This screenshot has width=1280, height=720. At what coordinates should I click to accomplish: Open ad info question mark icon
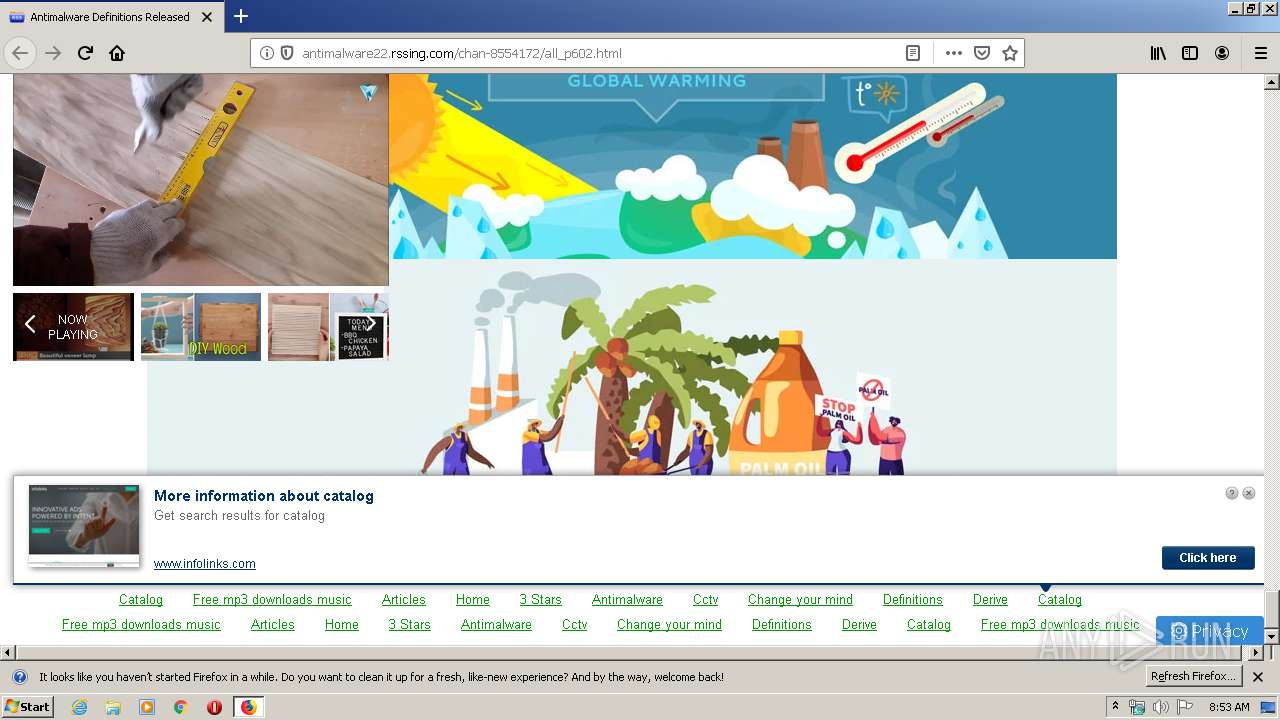tap(1232, 493)
